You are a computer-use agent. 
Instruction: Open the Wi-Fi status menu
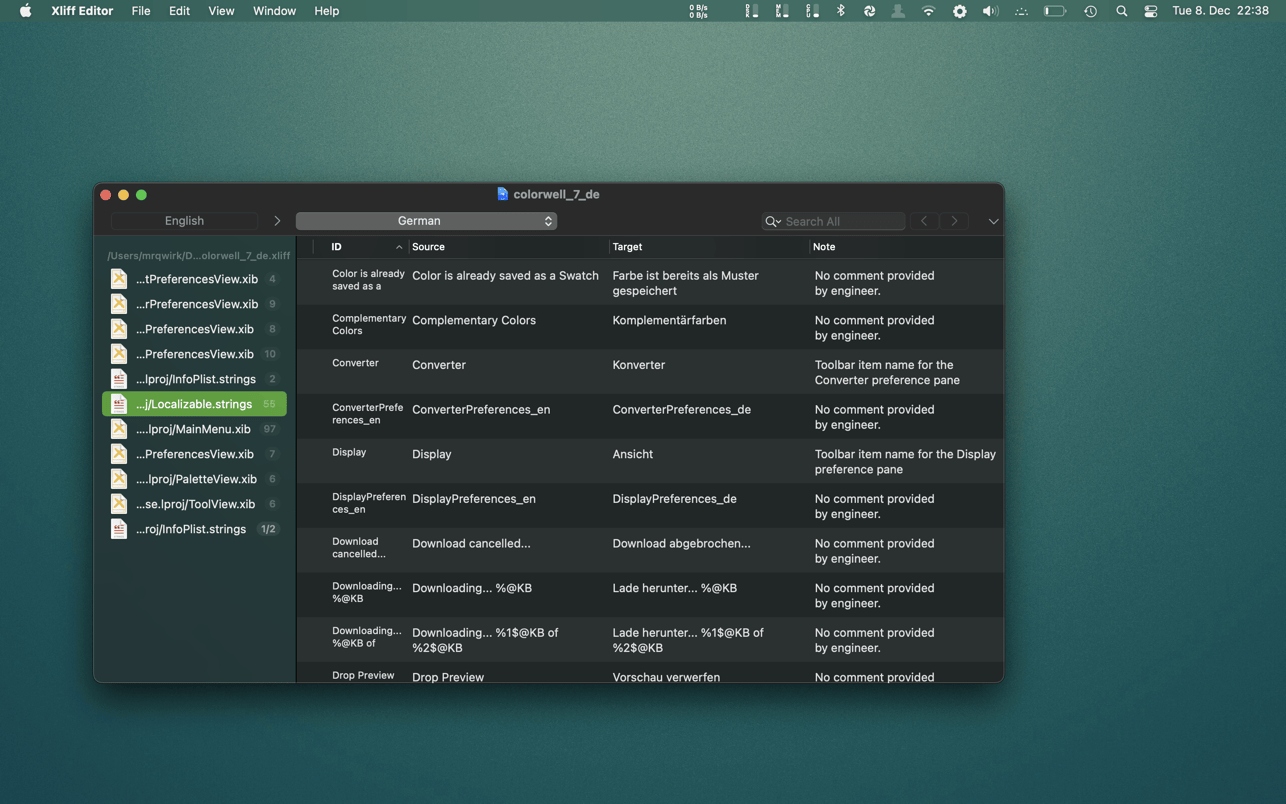tap(928, 11)
